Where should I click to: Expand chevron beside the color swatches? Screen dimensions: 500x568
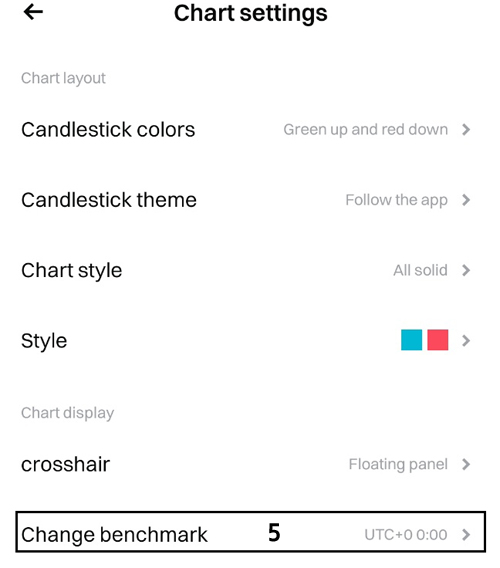[x=466, y=341]
